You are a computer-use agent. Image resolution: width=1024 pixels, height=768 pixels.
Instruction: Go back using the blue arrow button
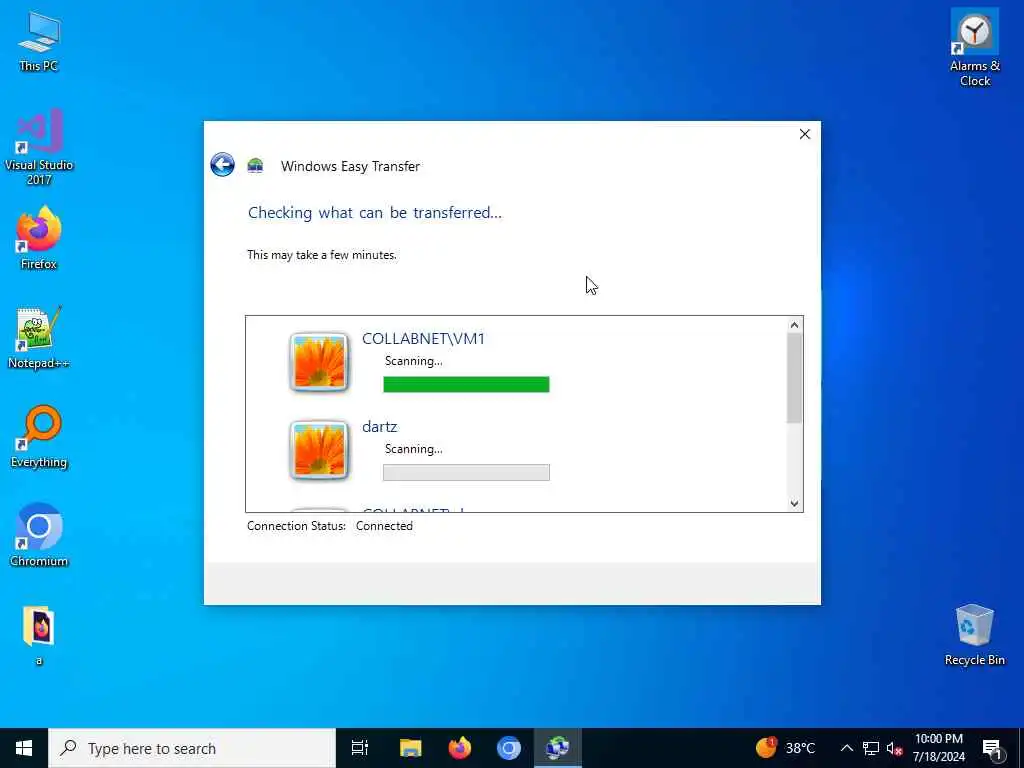pyautogui.click(x=223, y=165)
